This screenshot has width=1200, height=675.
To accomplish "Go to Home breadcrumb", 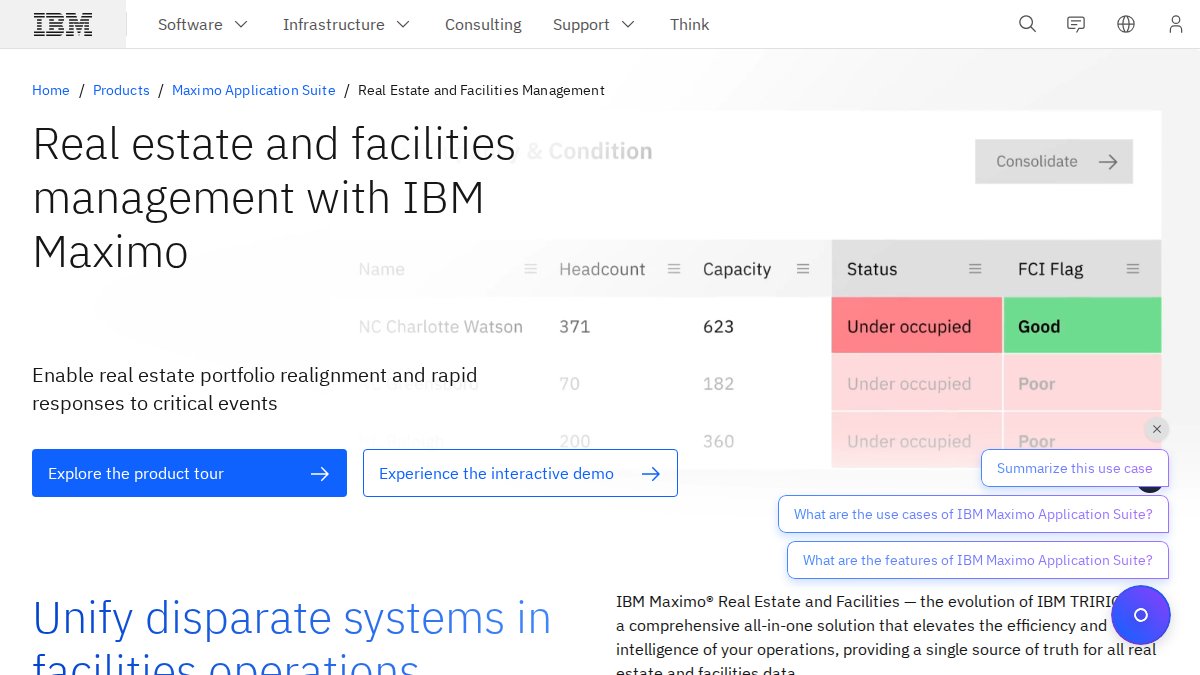I will pyautogui.click(x=51, y=90).
